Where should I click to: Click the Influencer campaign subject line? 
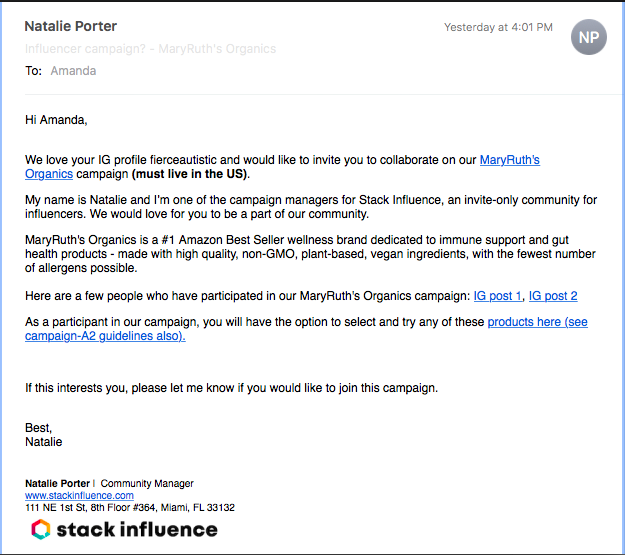pos(150,48)
